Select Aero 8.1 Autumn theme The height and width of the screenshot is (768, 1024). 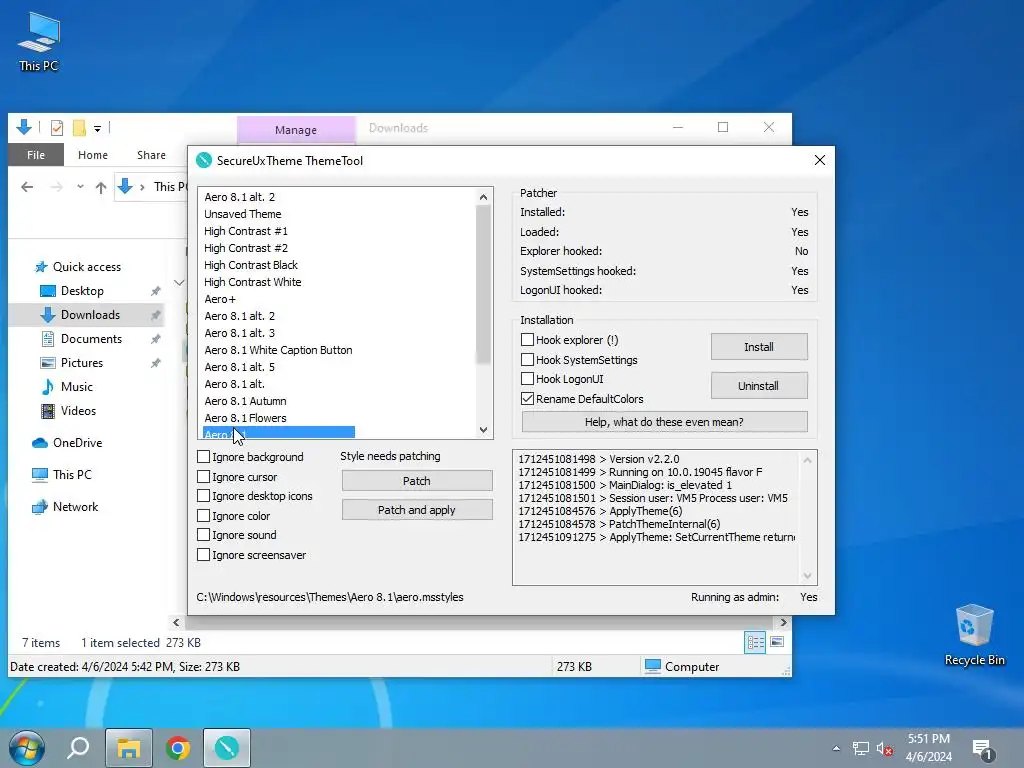[245, 401]
